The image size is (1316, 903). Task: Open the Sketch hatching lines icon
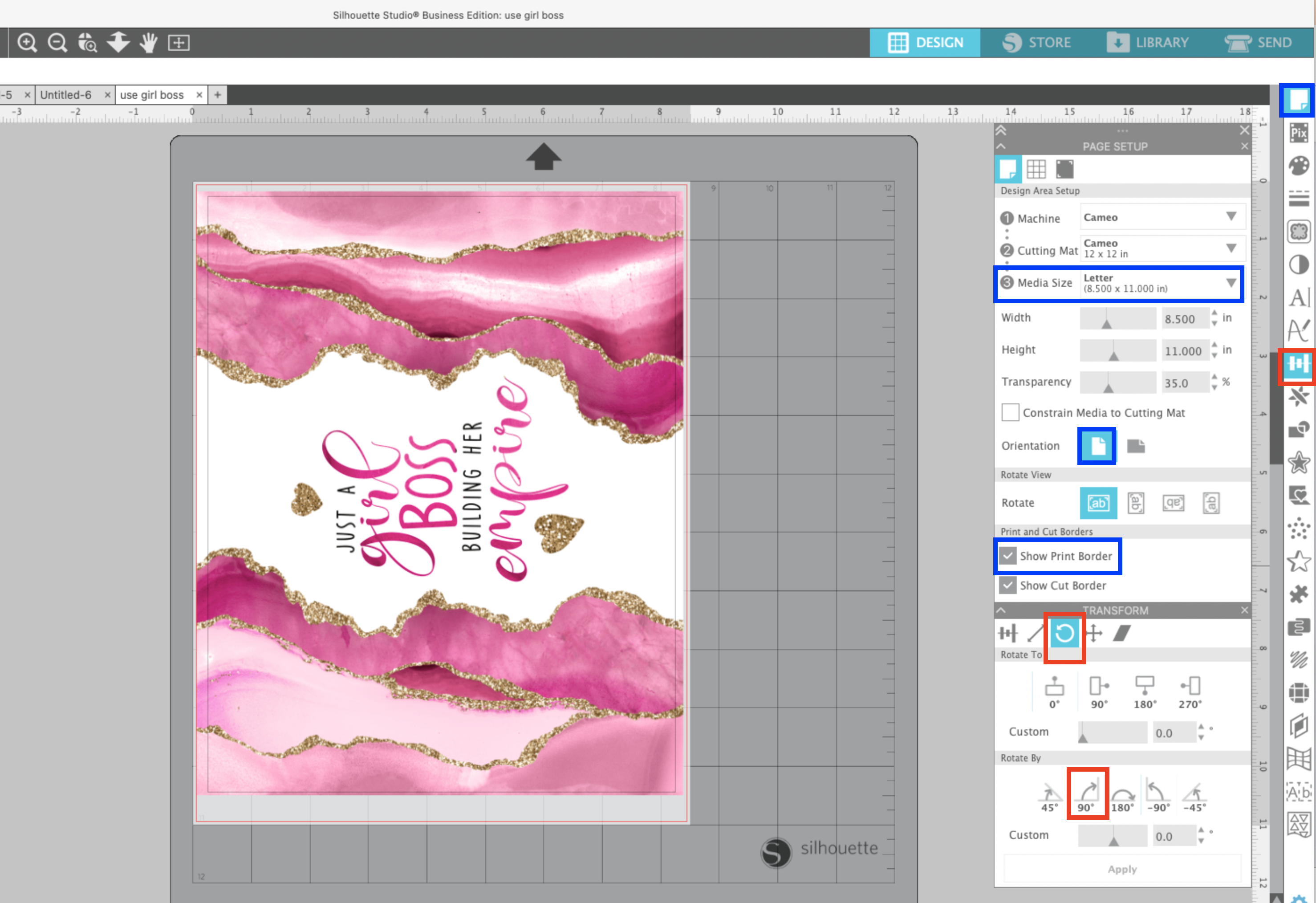click(x=1299, y=659)
